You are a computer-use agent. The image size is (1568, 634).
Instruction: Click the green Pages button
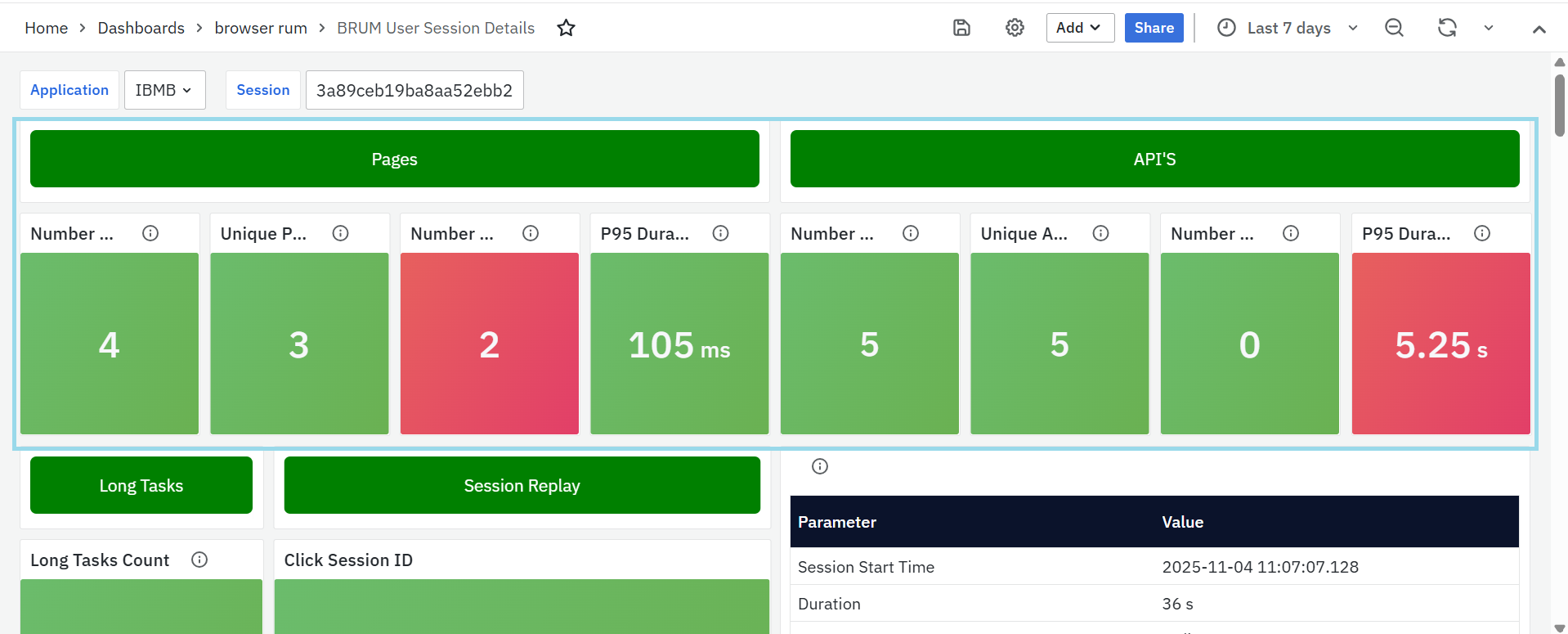tap(394, 159)
